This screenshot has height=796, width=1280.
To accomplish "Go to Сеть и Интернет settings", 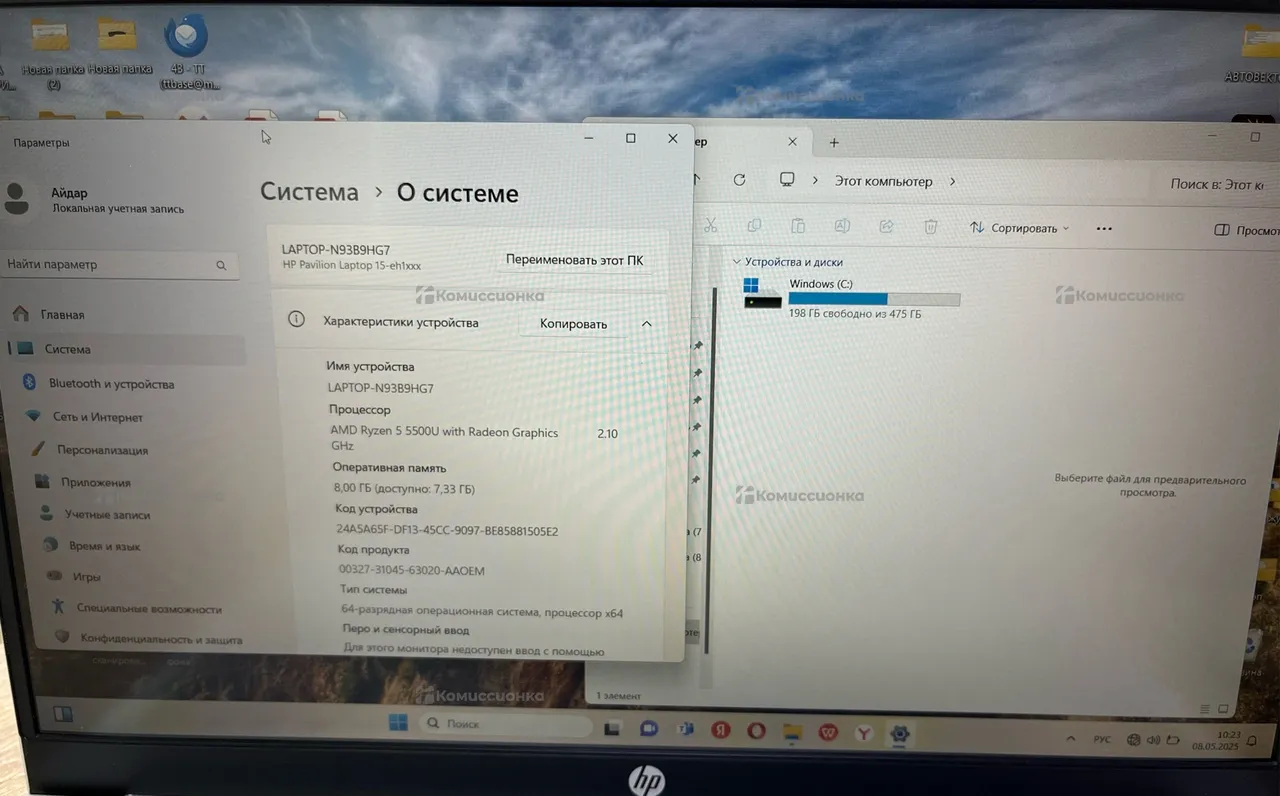I will pyautogui.click(x=97, y=417).
